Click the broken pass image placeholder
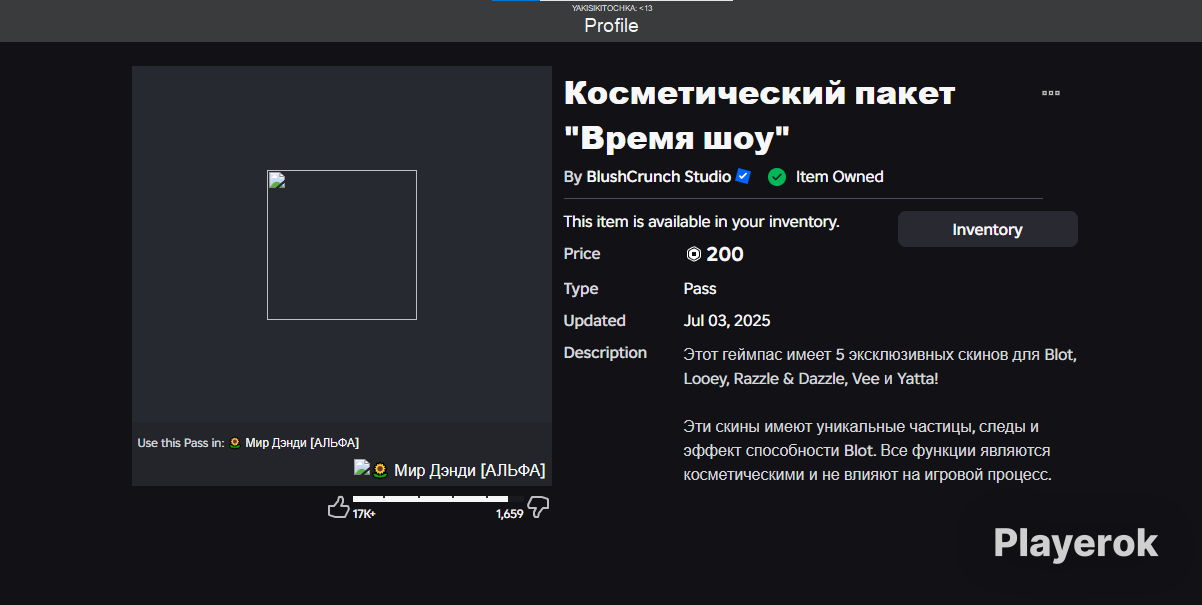 (342, 245)
